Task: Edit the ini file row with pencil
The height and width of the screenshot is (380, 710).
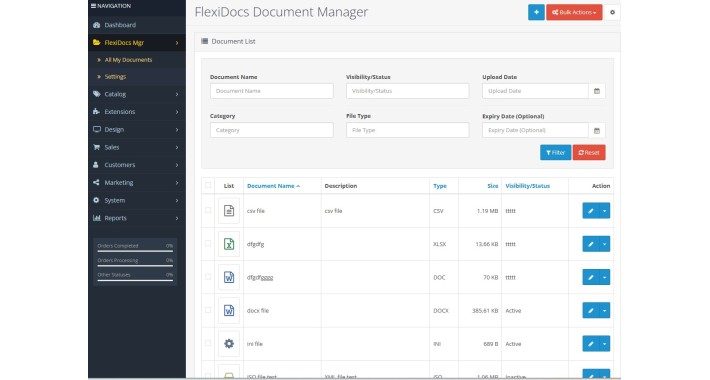Action: [x=590, y=344]
